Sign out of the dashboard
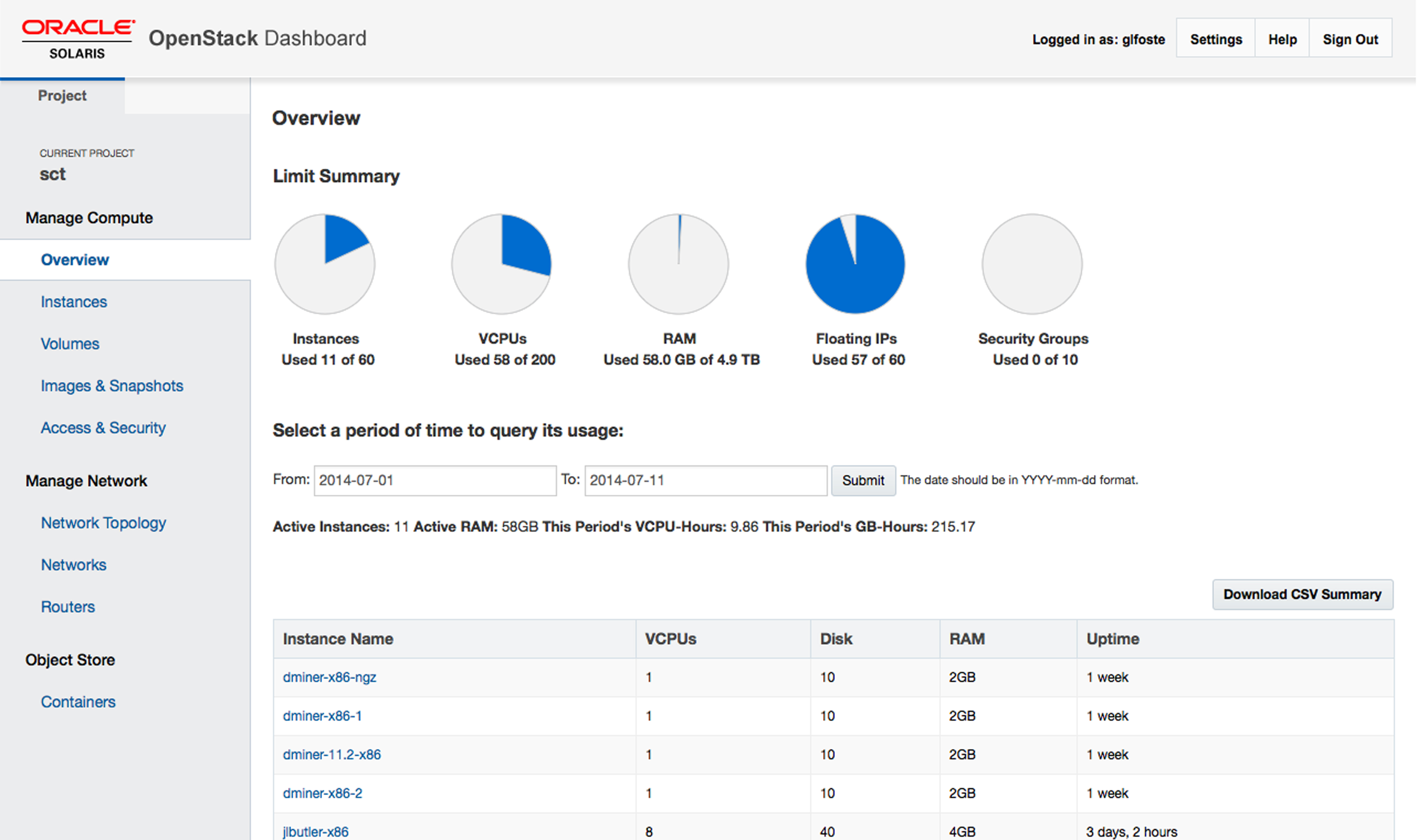This screenshot has width=1417, height=840. [1350, 38]
